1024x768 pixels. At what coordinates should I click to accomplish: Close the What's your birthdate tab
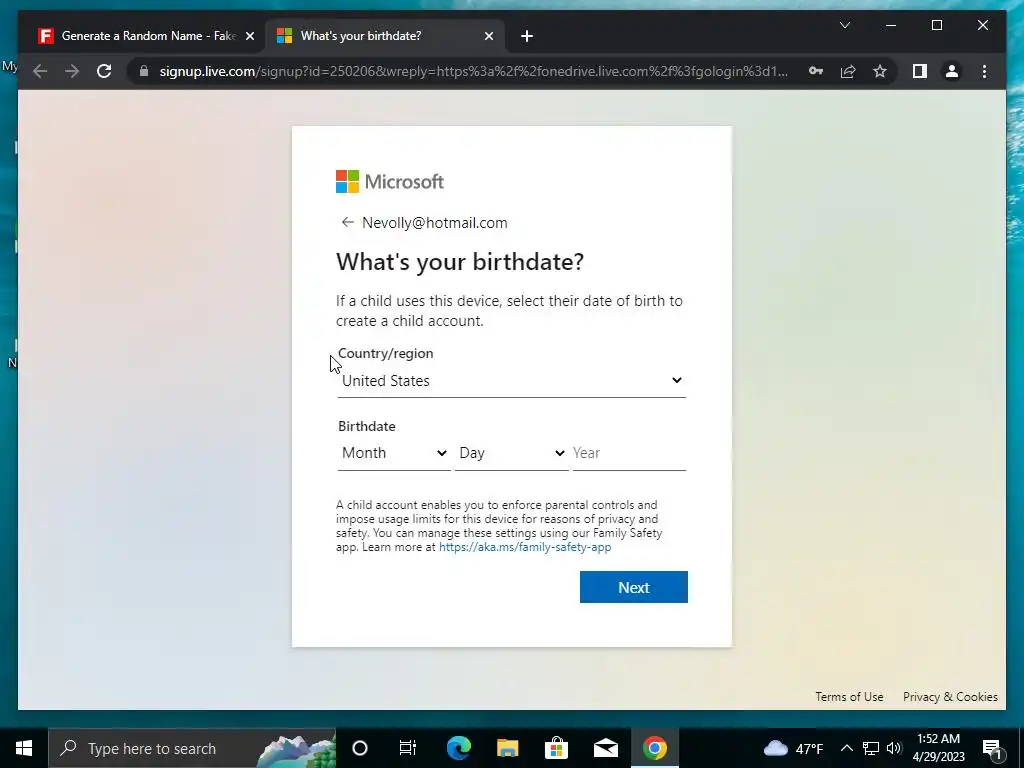pyautogui.click(x=488, y=36)
